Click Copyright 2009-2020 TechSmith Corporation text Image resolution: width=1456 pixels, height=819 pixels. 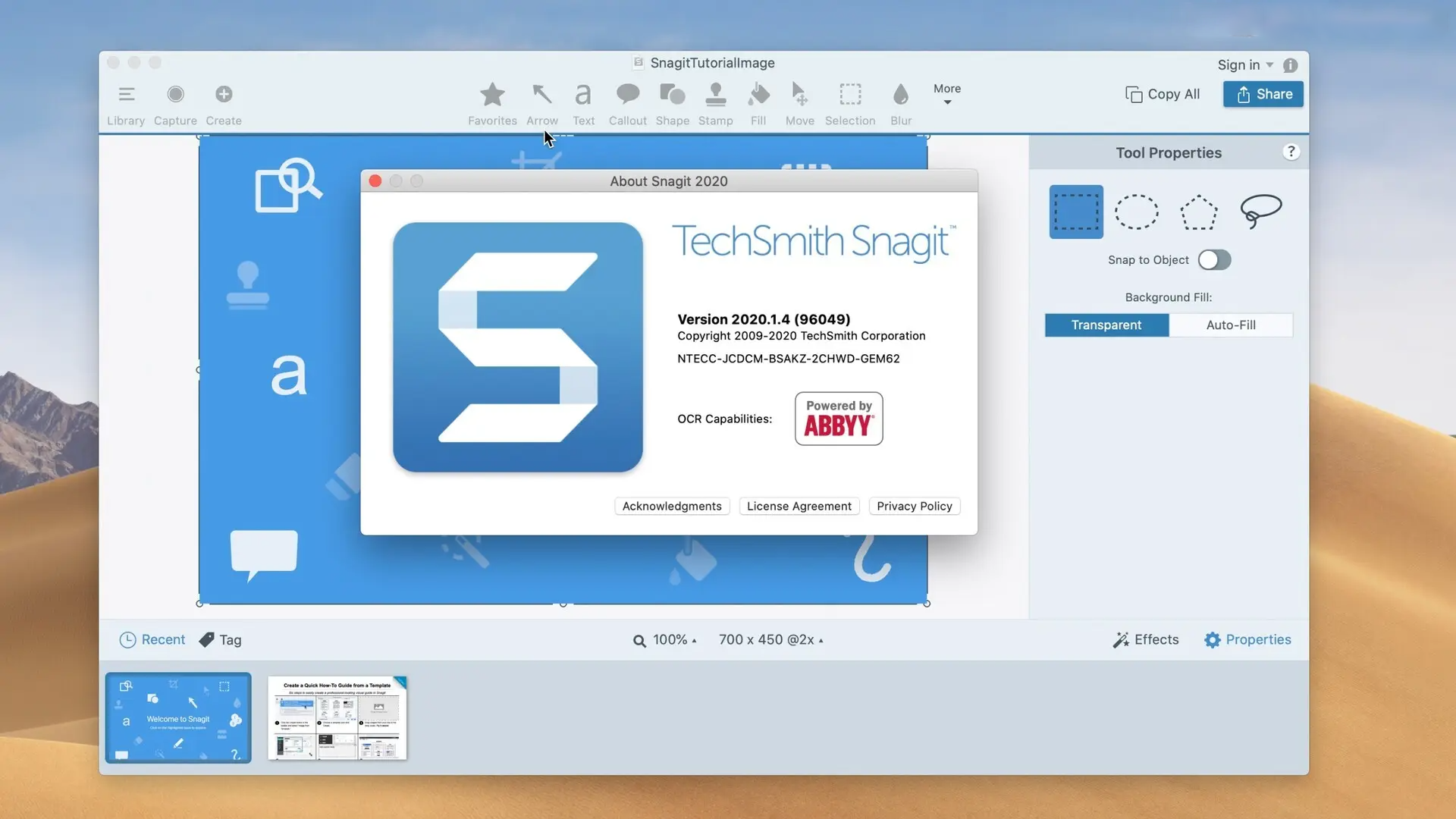pos(802,336)
